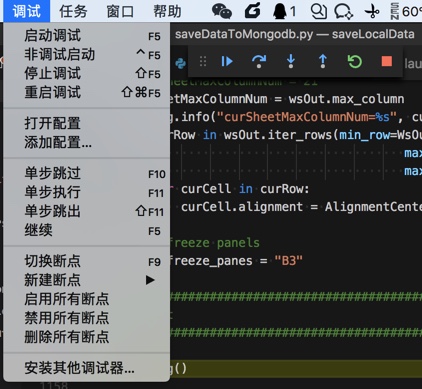The image size is (422, 389).
Task: Open the 窗口 menu
Action: [x=120, y=11]
